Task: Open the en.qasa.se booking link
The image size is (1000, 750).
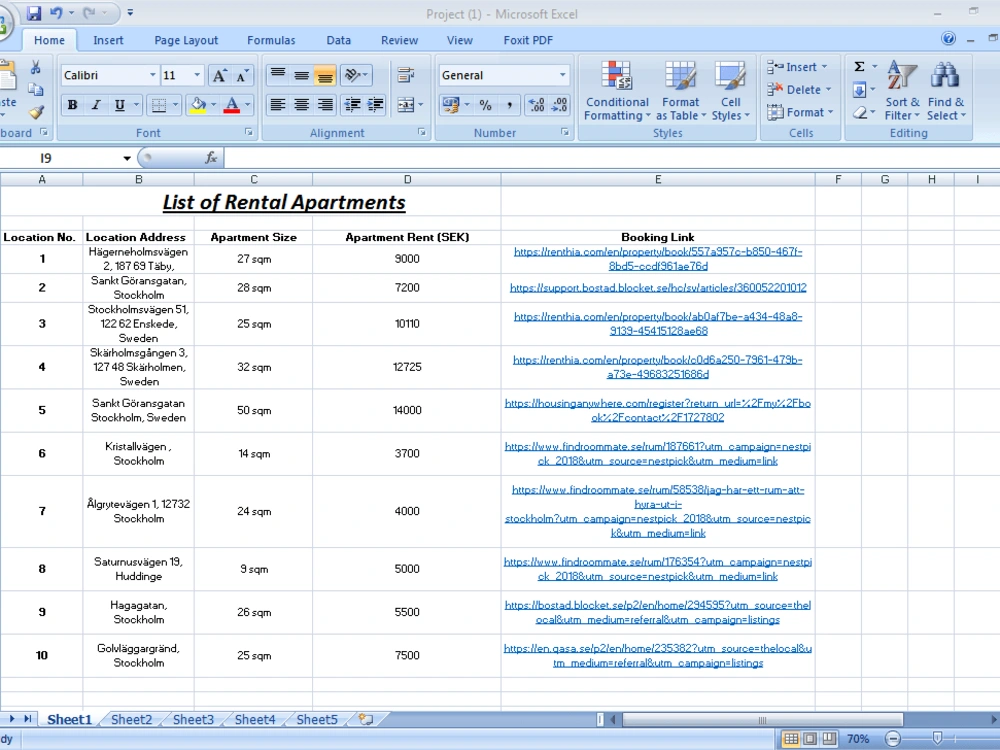Action: pos(658,656)
